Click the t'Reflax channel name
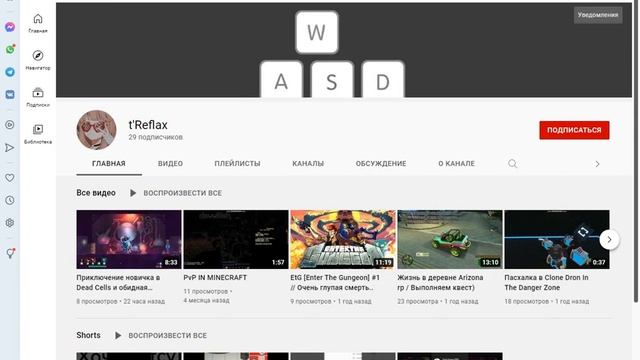Image resolution: width=640 pixels, height=360 pixels. [148, 125]
